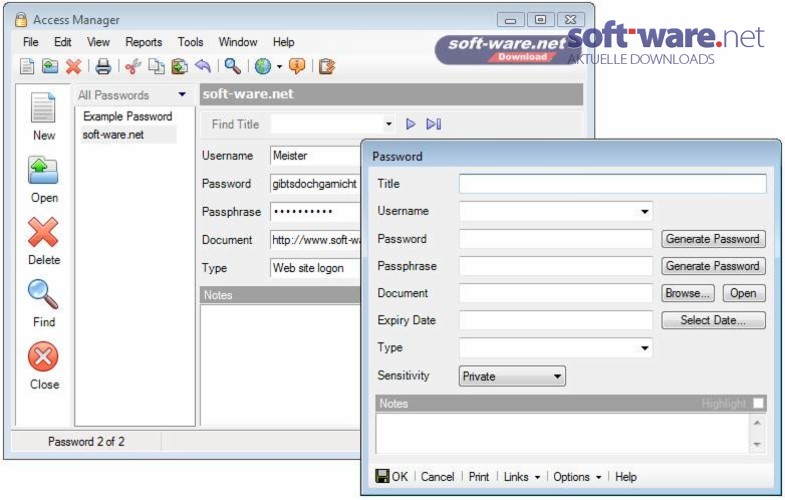Click the clipboard checklist toolbar icon
This screenshot has width=785, height=500.
point(326,66)
